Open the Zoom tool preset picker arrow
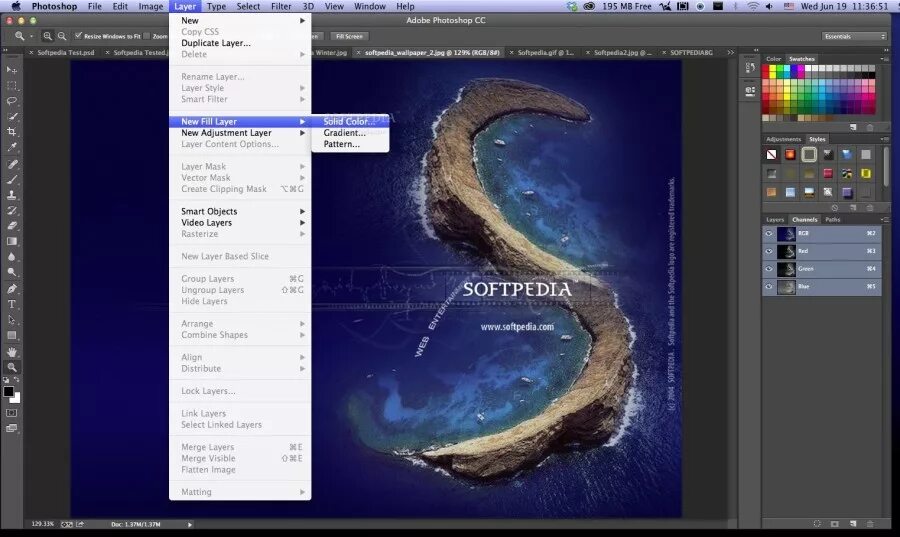The height and width of the screenshot is (537, 900). tap(31, 36)
